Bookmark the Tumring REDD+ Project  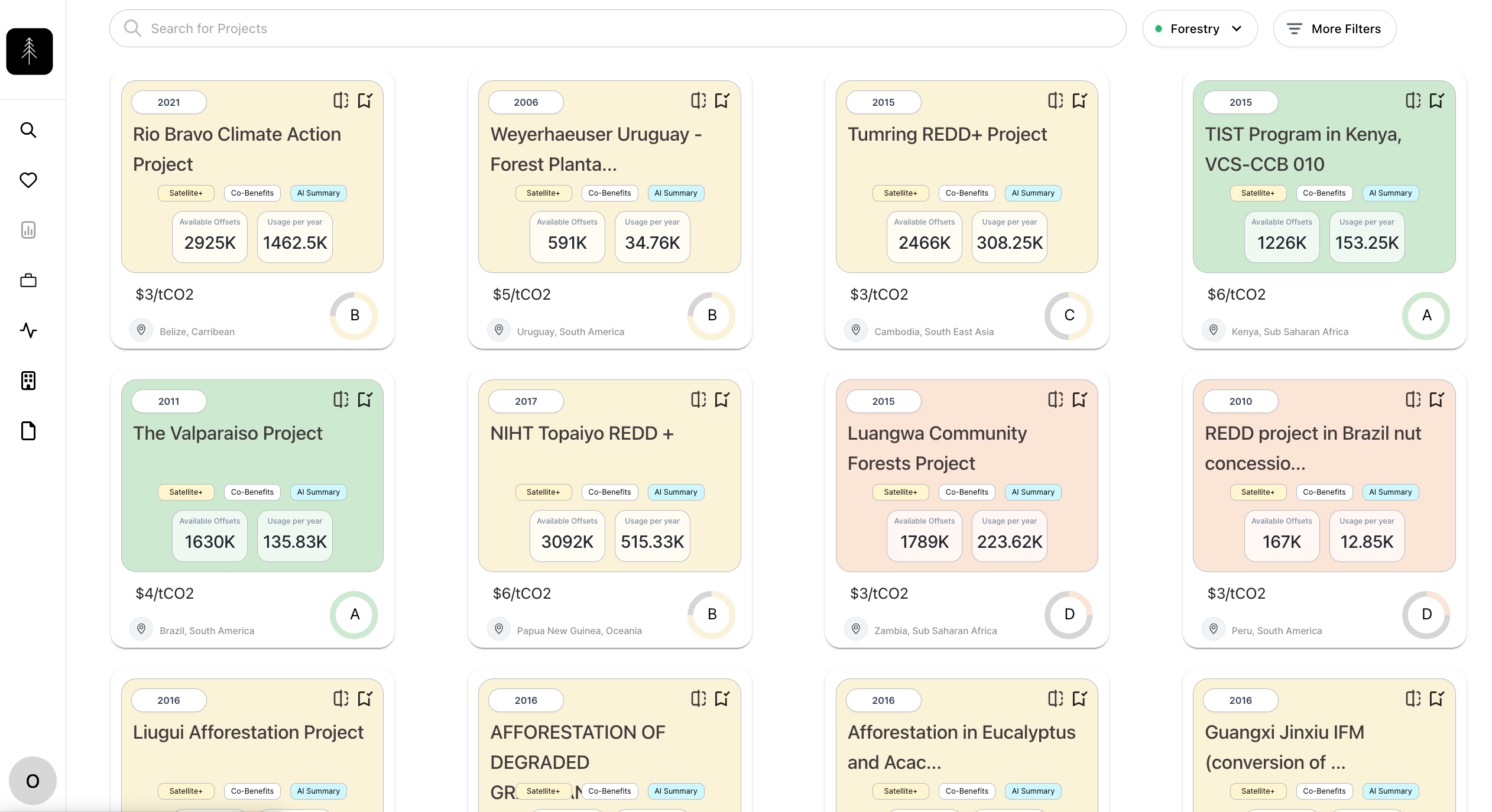(1080, 100)
